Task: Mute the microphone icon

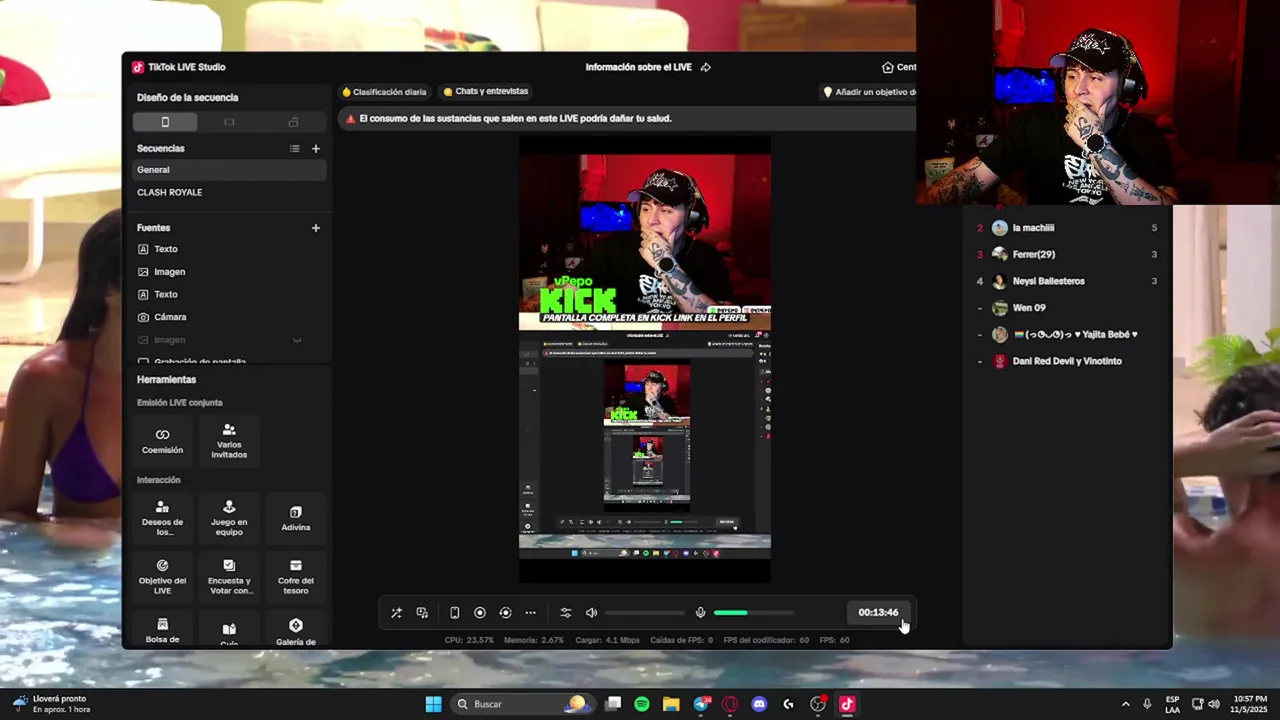Action: coord(700,613)
